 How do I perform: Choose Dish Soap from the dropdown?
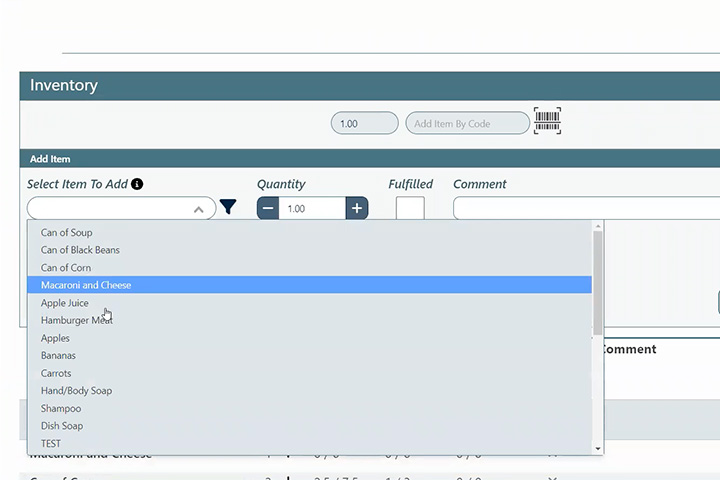click(62, 426)
